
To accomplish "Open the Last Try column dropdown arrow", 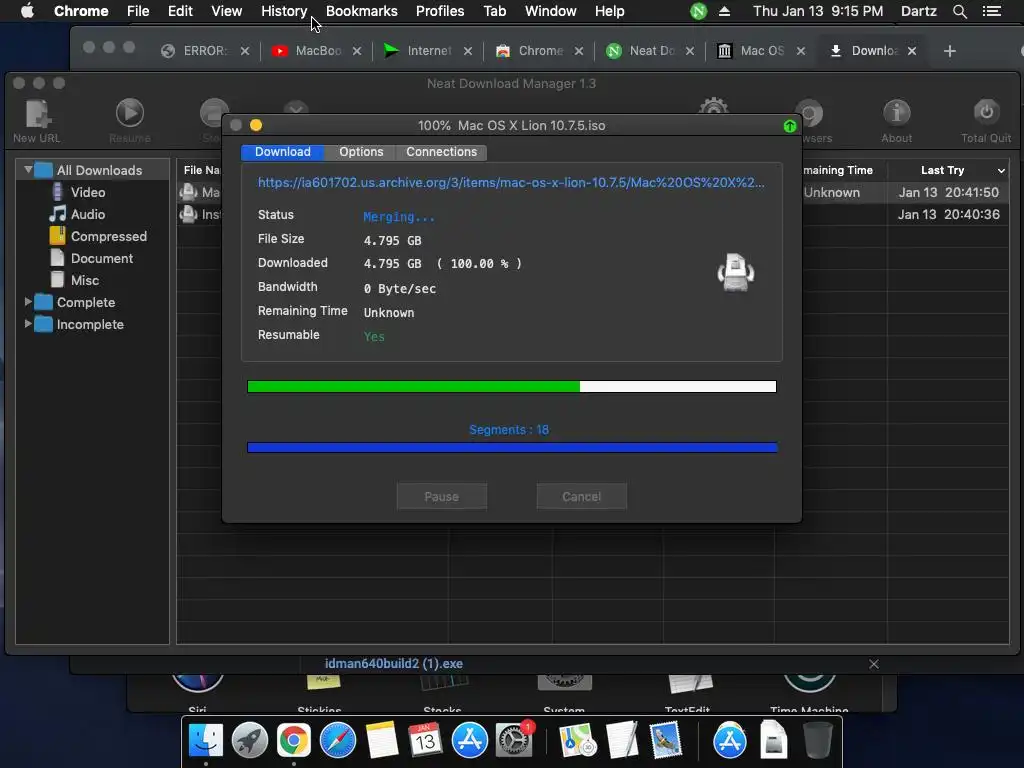I will 1001,170.
